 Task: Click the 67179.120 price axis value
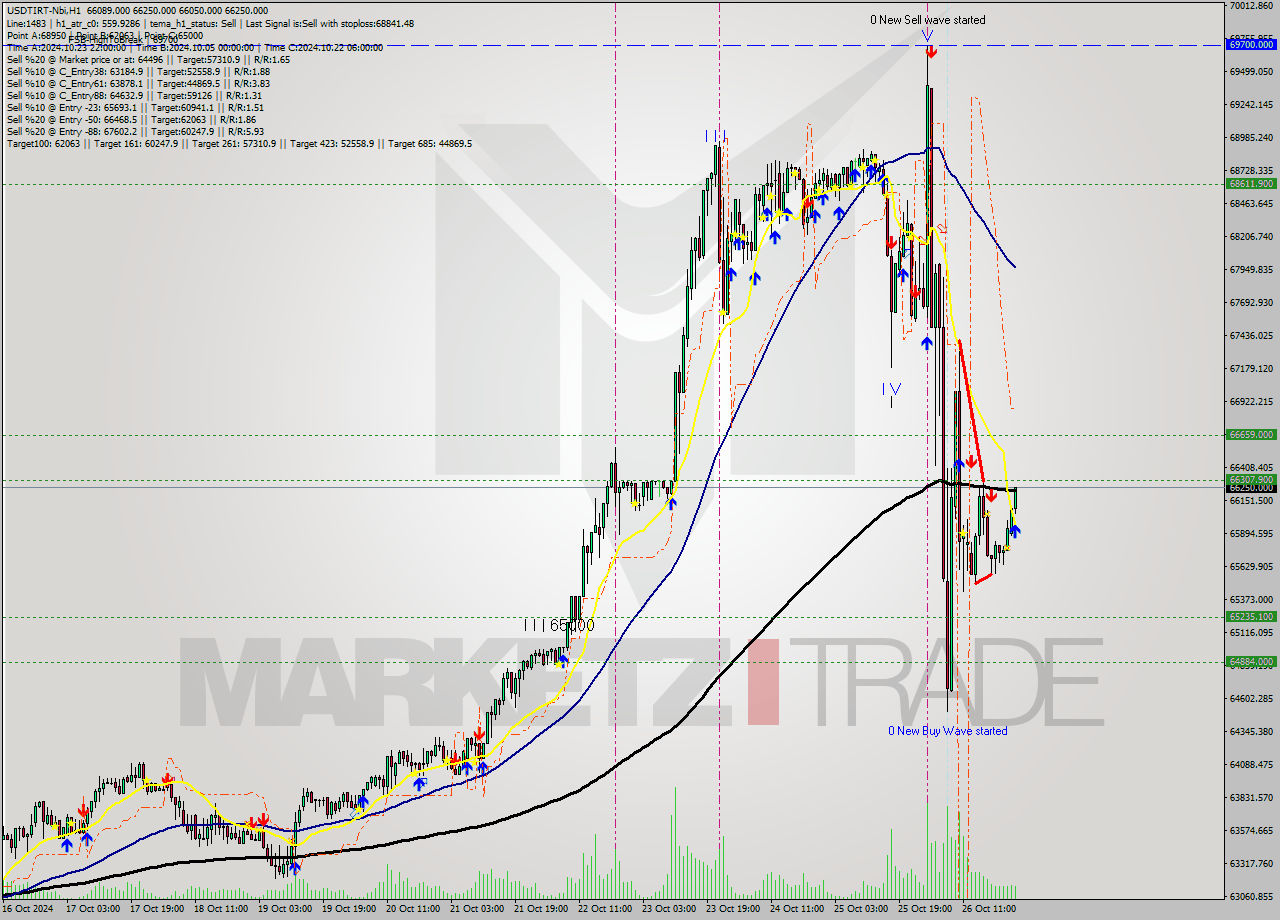click(x=1251, y=369)
